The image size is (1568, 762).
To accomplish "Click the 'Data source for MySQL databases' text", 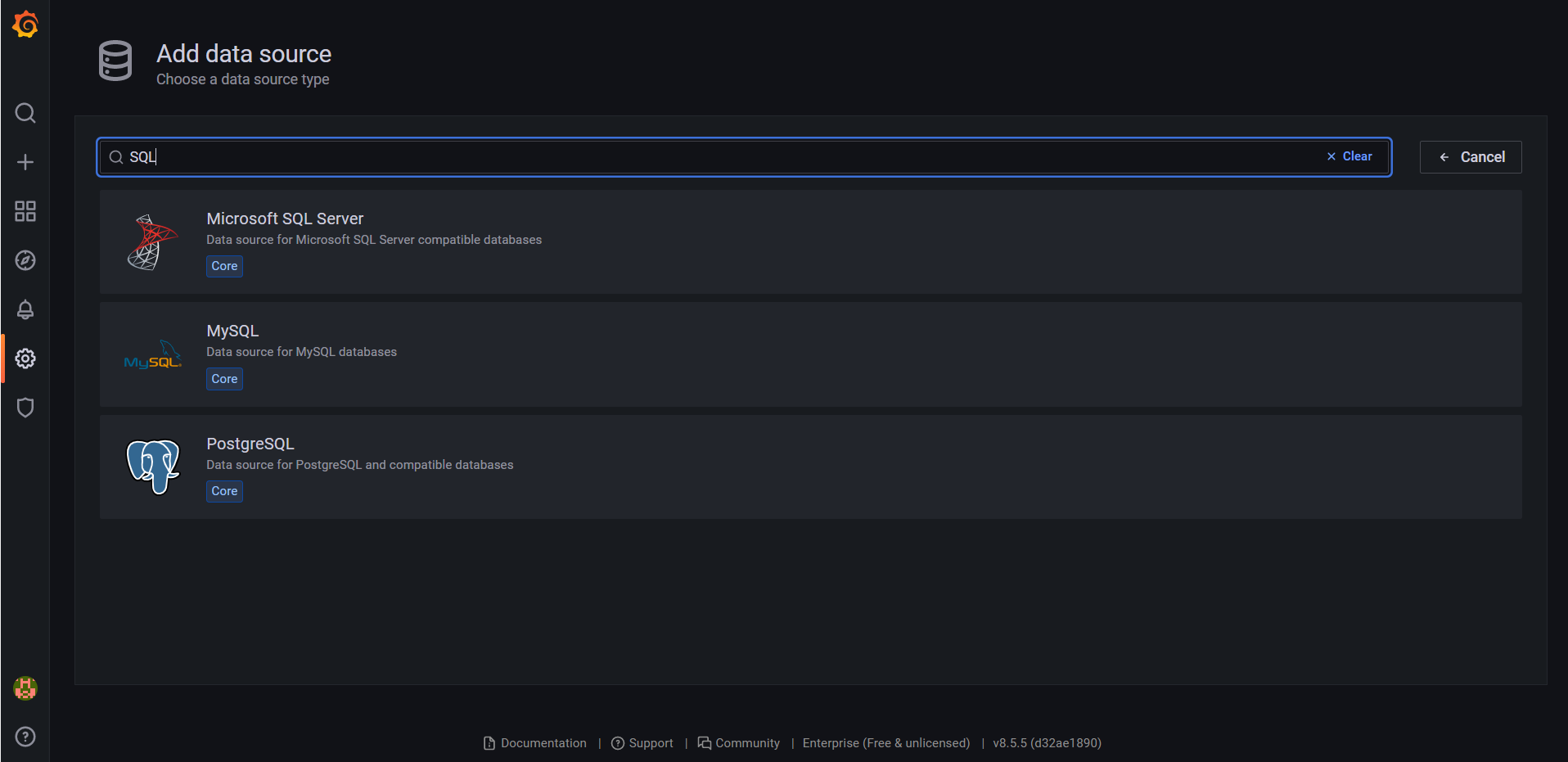I will [x=301, y=352].
